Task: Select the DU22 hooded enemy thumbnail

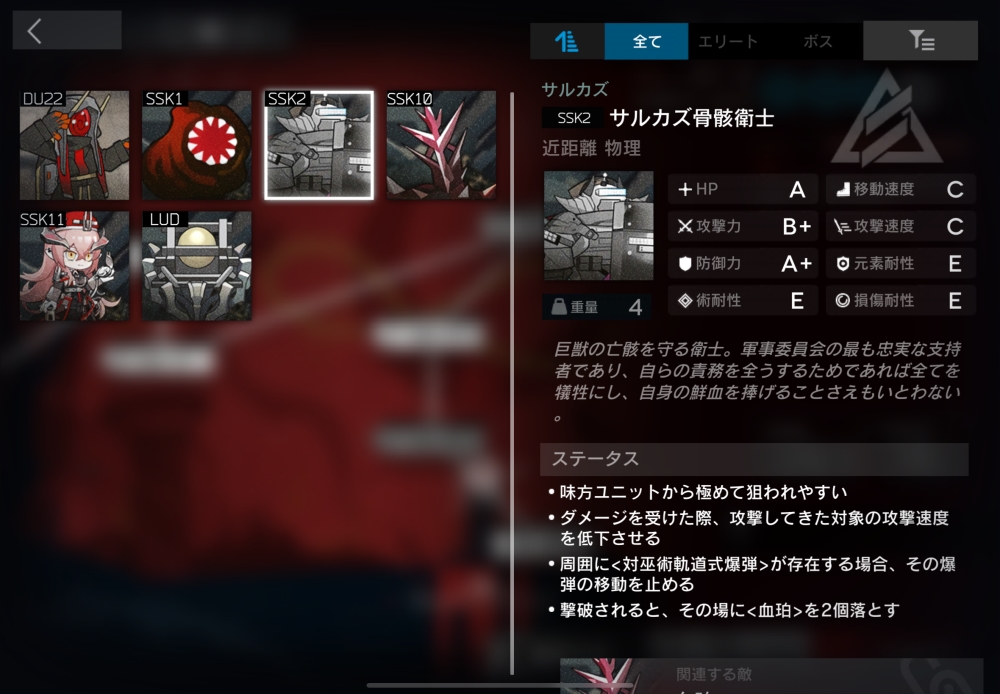Action: (75, 145)
